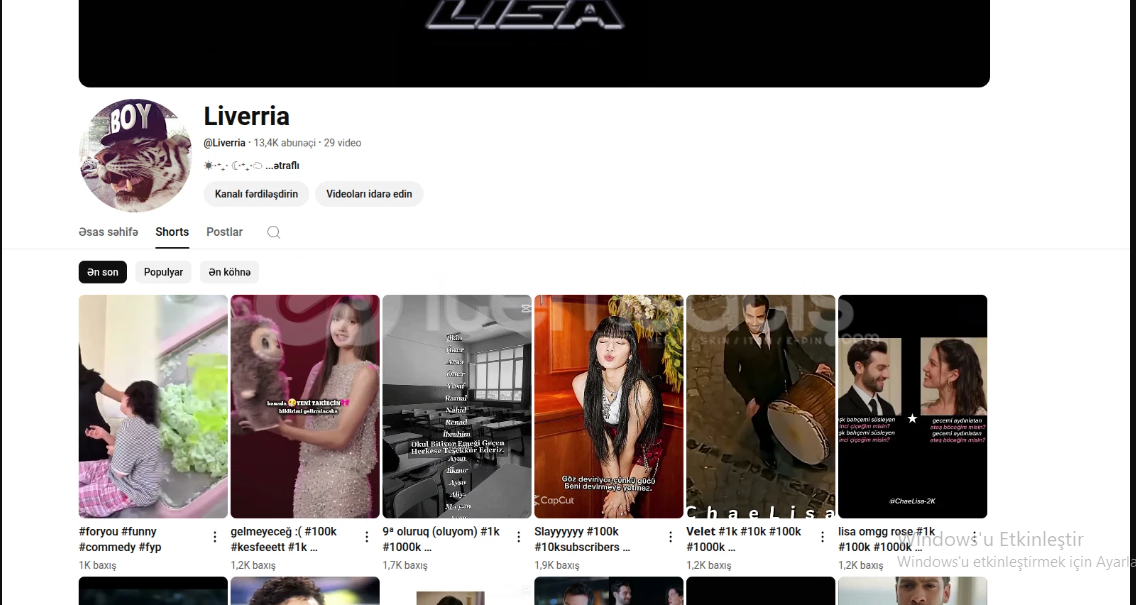Open options menu for 'Slayyyyyy #100k' short
1136x605 pixels.
click(x=670, y=537)
